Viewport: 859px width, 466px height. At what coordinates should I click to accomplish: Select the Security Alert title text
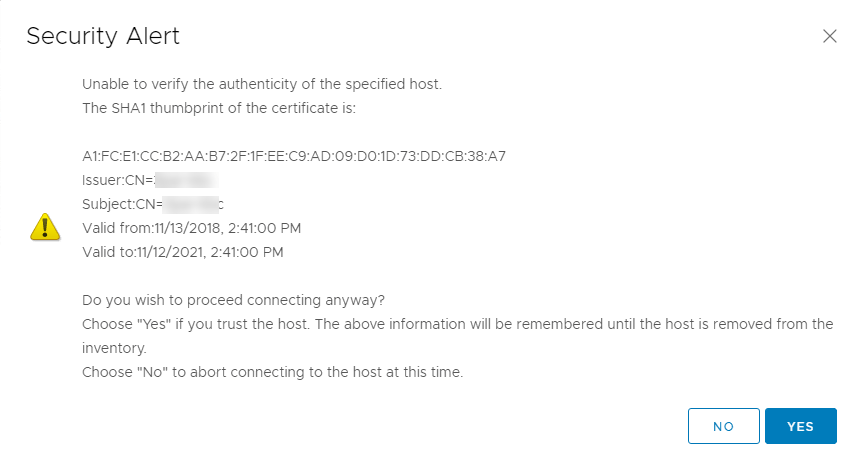[x=103, y=36]
